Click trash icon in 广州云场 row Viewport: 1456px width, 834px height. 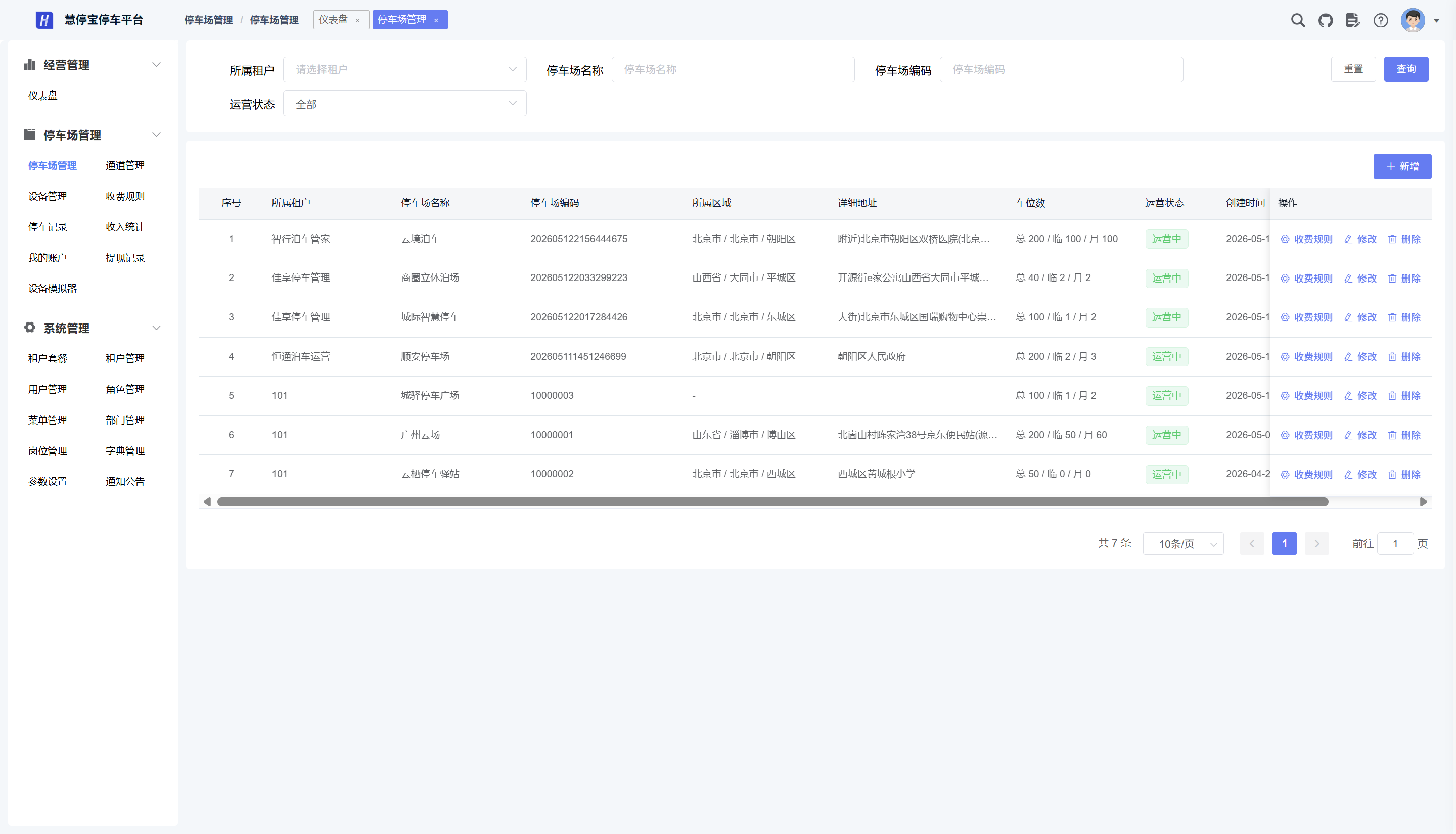pyautogui.click(x=1392, y=435)
